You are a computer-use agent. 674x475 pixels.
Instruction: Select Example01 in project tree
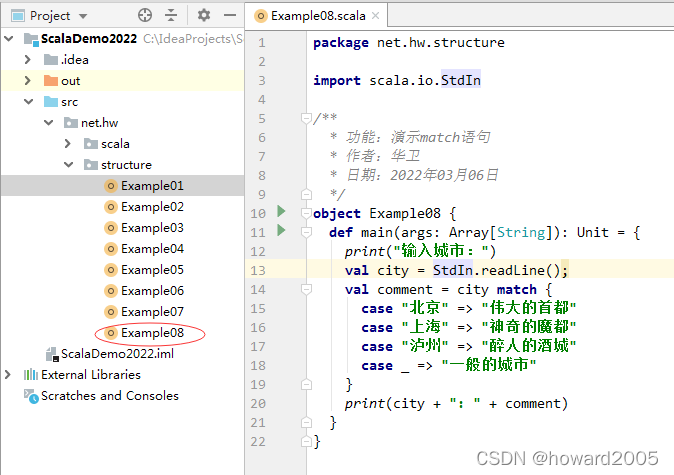pos(152,186)
